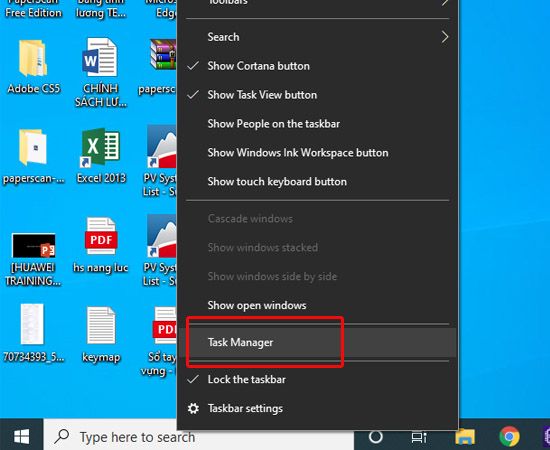
Task: Select the PV Syst List shortcut beside Excel 2013
Action: (162, 147)
